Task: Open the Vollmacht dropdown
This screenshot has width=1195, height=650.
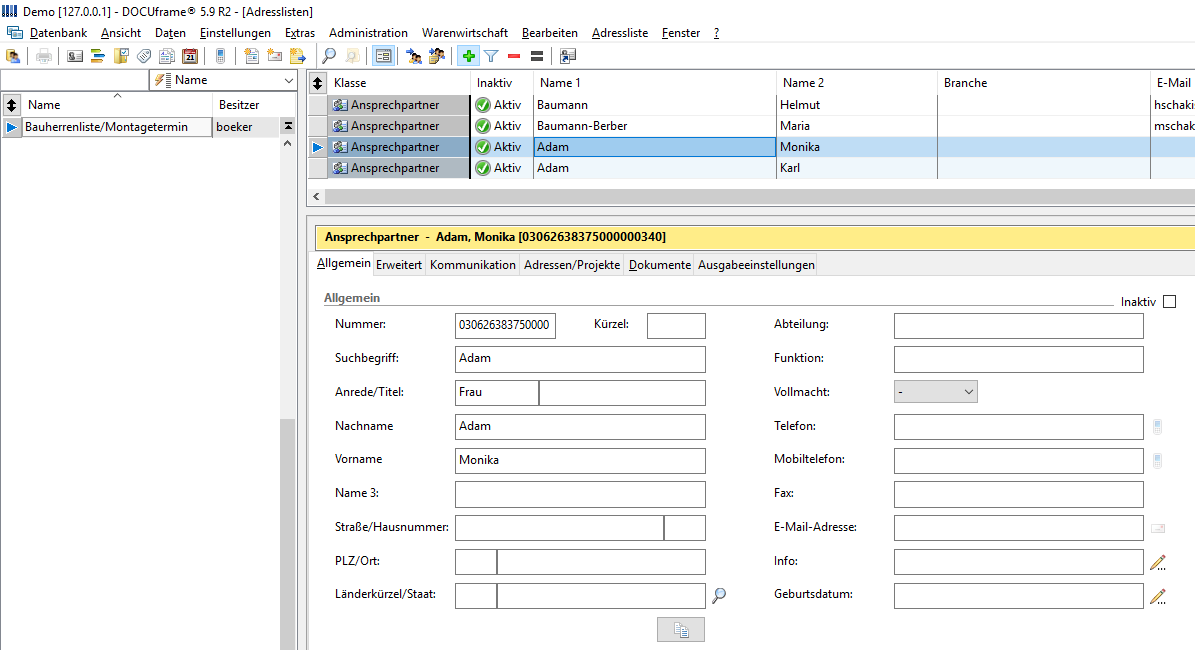Action: pyautogui.click(x=935, y=392)
